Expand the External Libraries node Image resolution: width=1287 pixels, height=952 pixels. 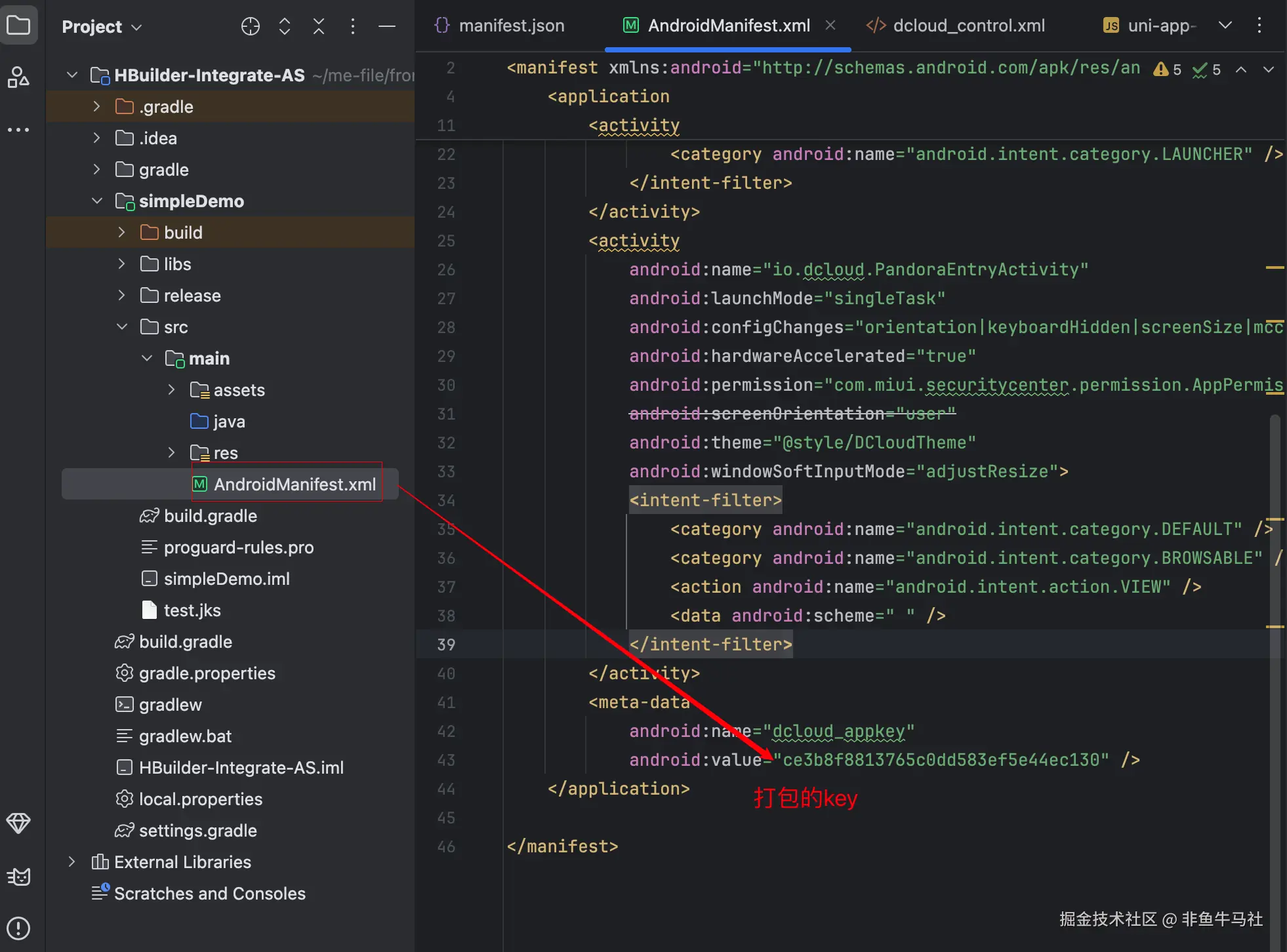(72, 862)
